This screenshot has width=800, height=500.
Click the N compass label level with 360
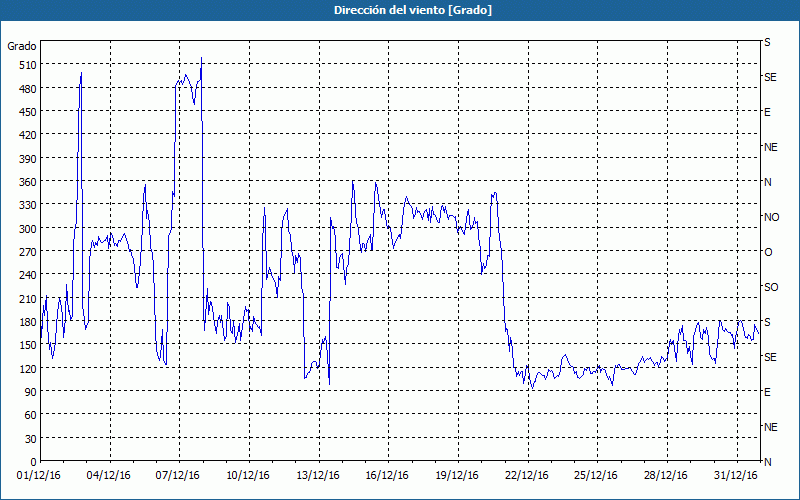767,182
